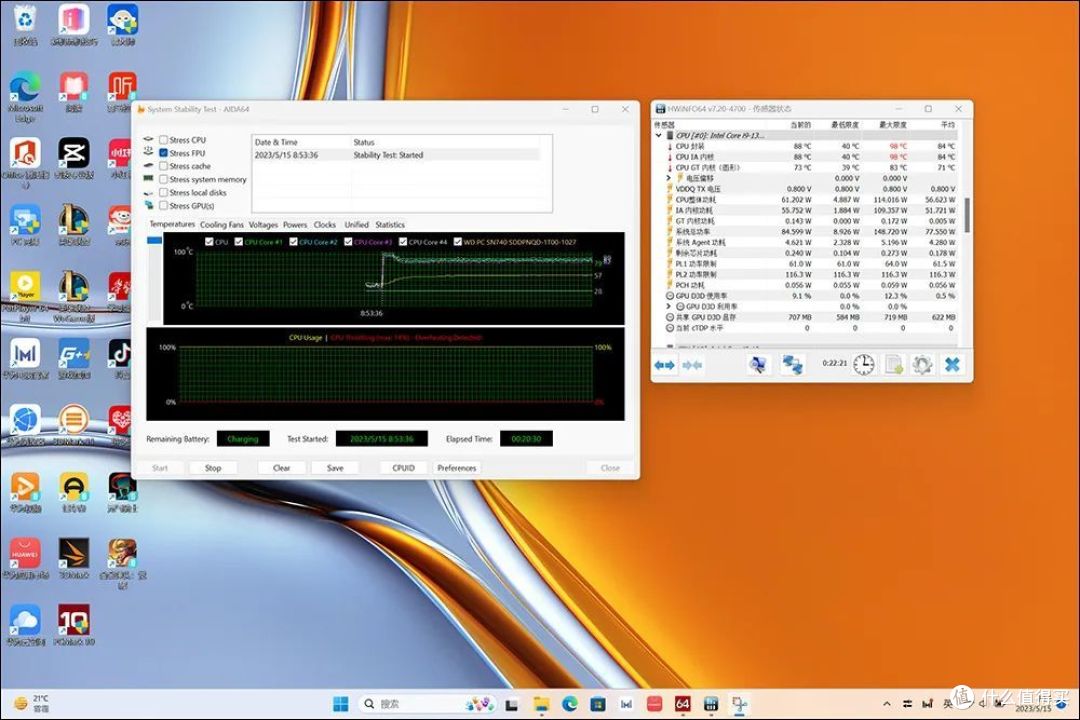
Task: Switch to Powers tab
Action: (x=295, y=225)
